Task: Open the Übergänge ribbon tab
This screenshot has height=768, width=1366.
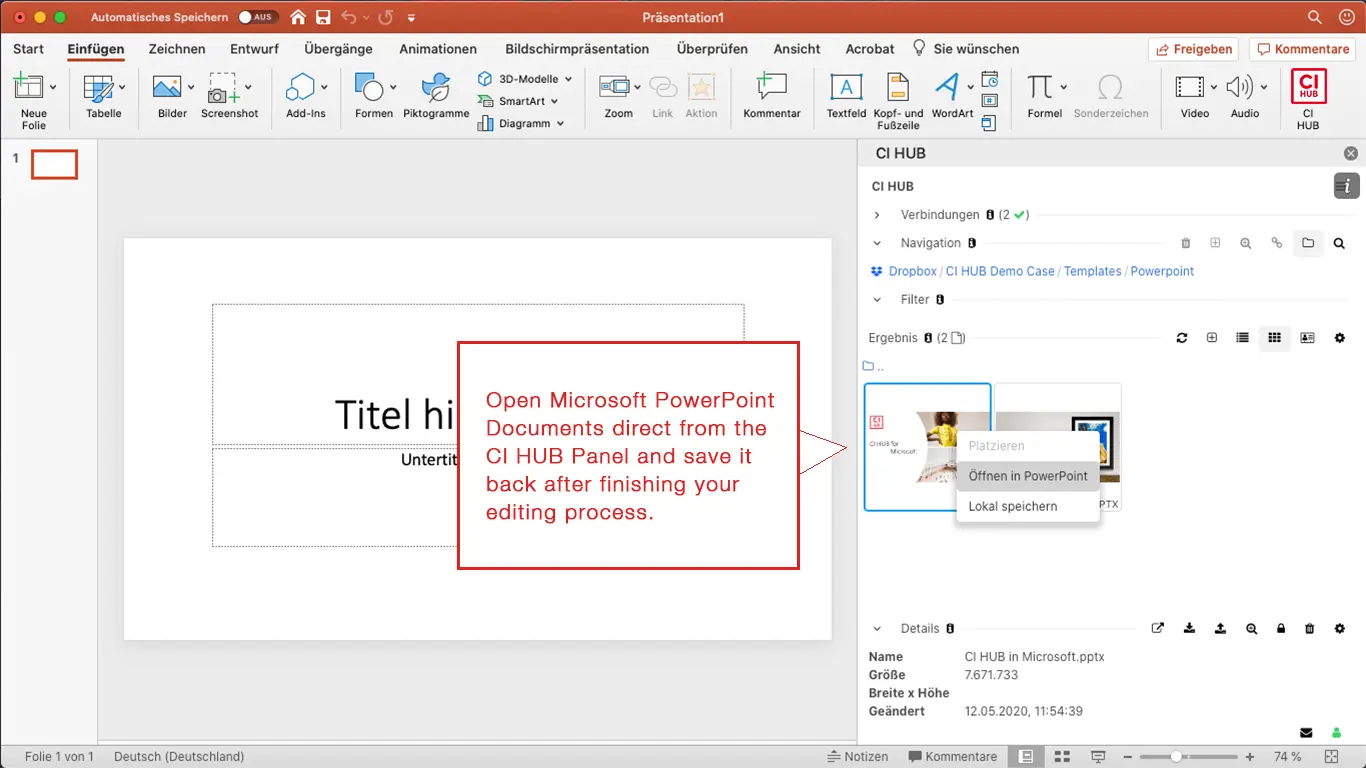Action: (338, 49)
